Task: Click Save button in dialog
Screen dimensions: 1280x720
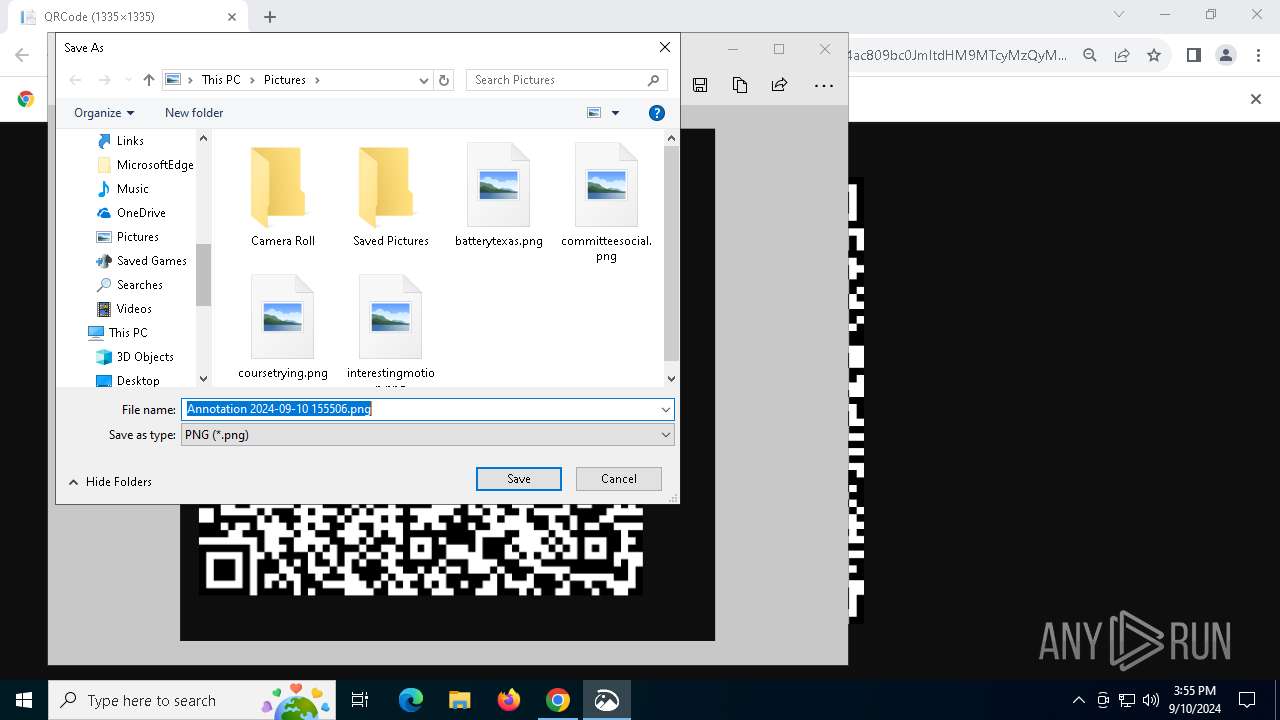Action: pyautogui.click(x=518, y=479)
